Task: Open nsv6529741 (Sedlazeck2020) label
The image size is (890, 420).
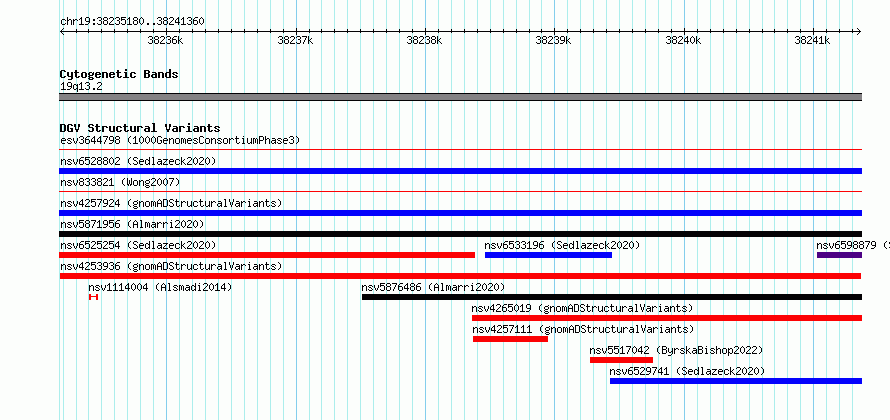Action: click(687, 371)
